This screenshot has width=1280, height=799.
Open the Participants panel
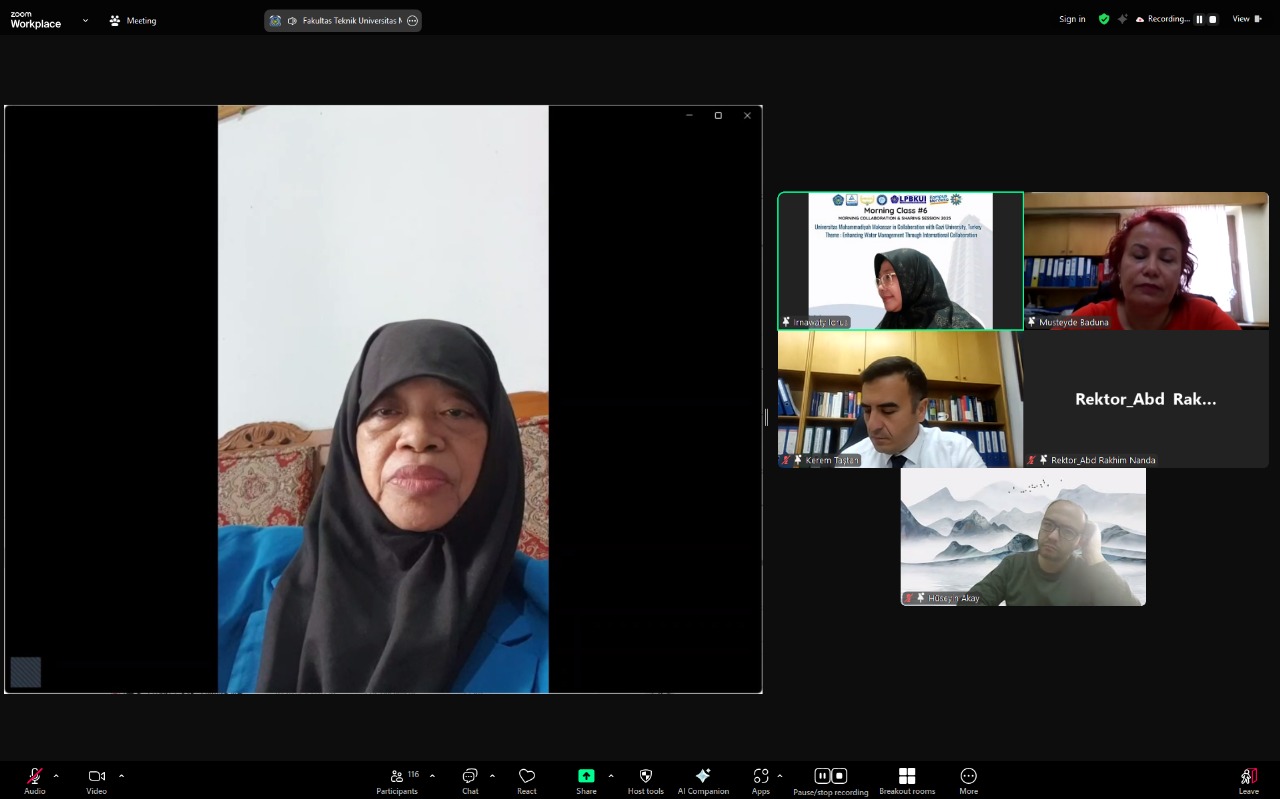click(x=397, y=779)
